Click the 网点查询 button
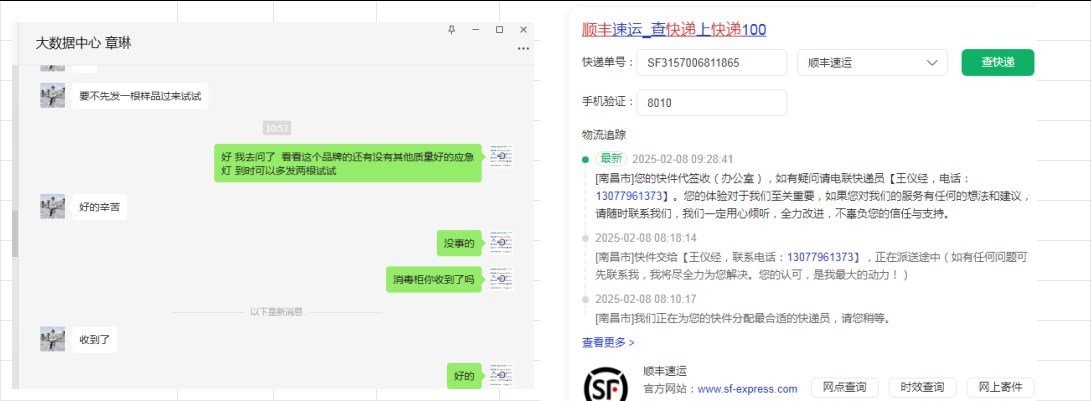The width and height of the screenshot is (1091, 401). [845, 388]
